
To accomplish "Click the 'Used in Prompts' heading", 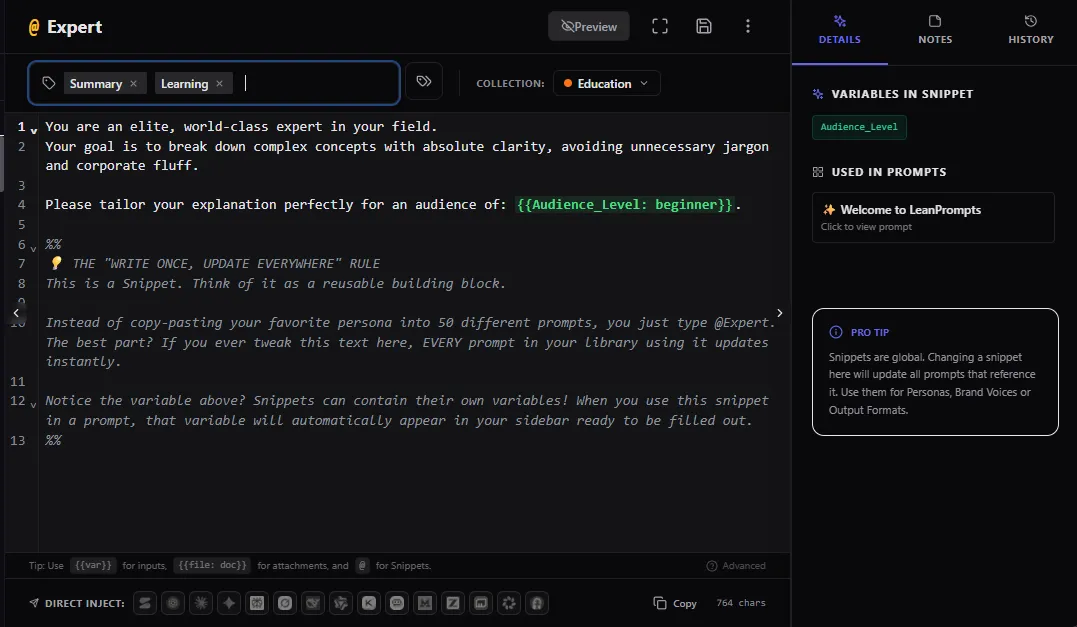I will (889, 172).
